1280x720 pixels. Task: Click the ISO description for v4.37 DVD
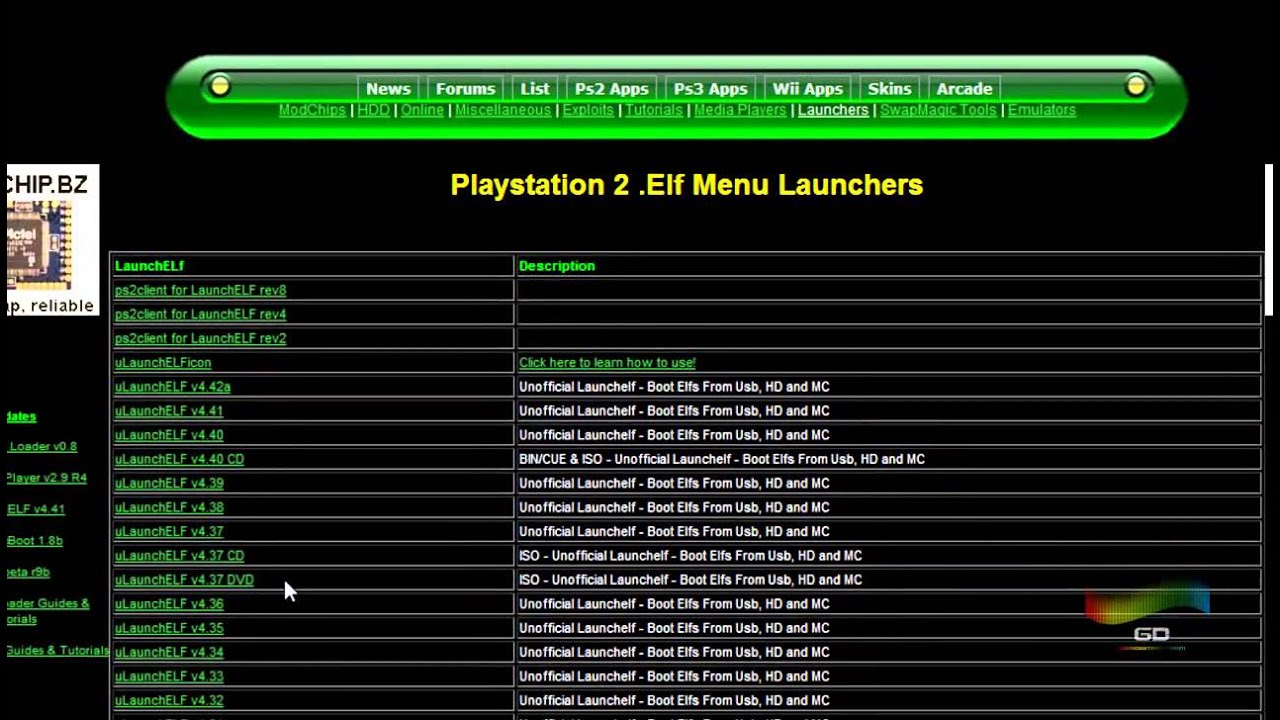690,580
